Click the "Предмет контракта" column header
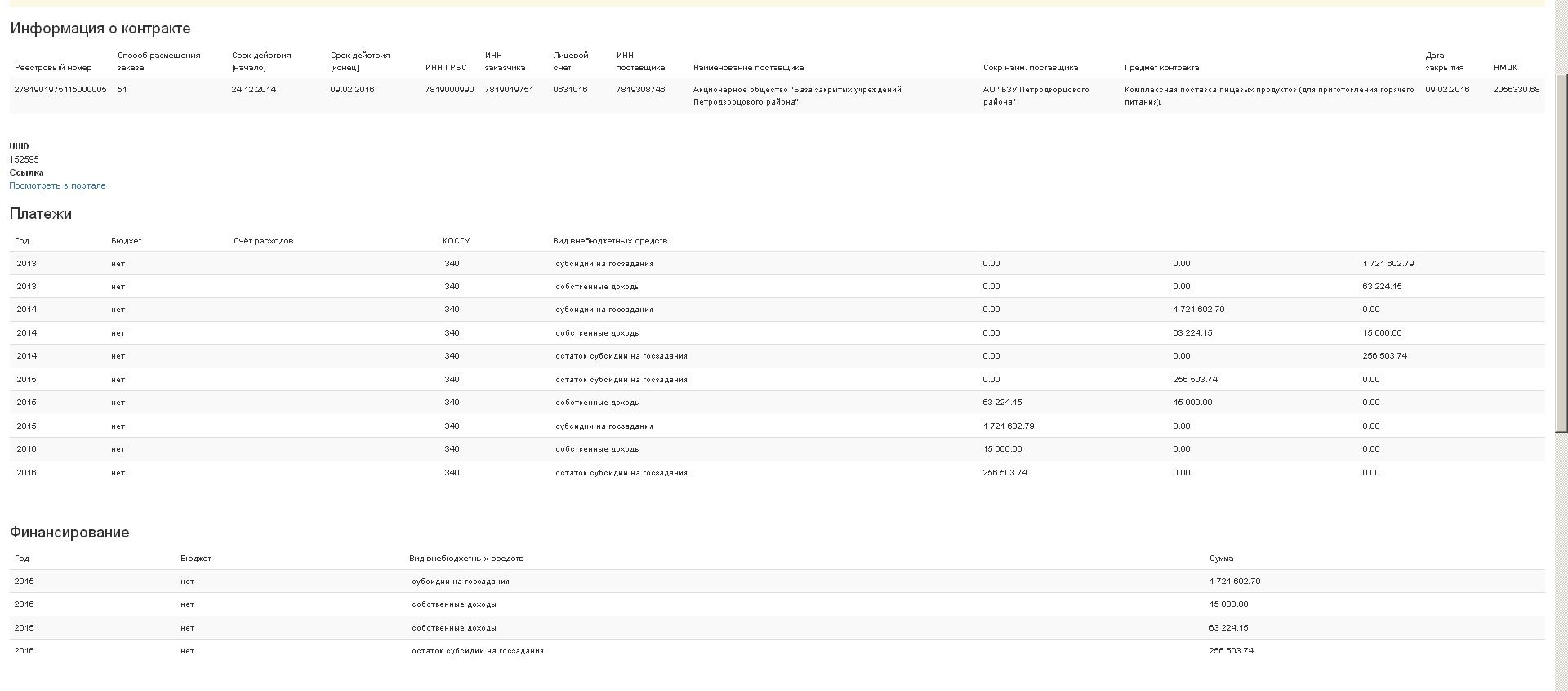This screenshot has height=691, width=1568. (x=1161, y=68)
